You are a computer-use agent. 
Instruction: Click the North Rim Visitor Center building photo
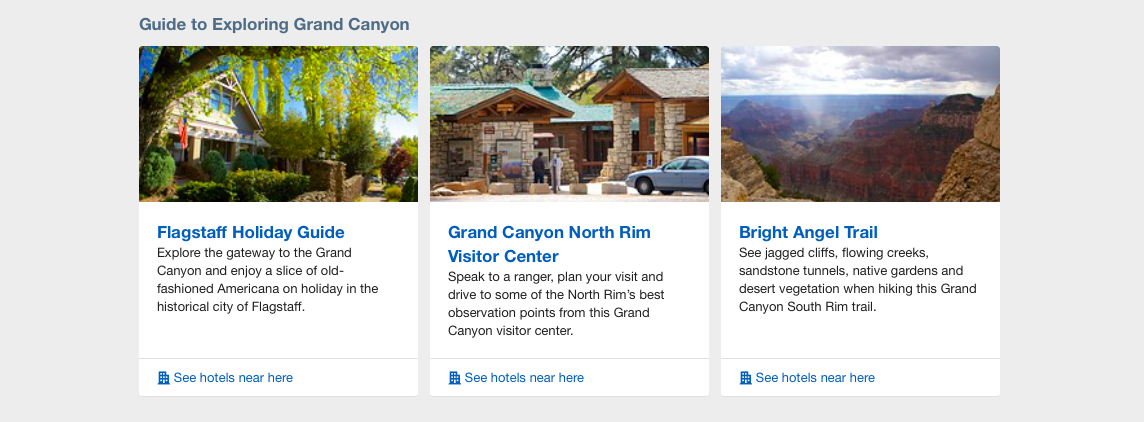(569, 124)
